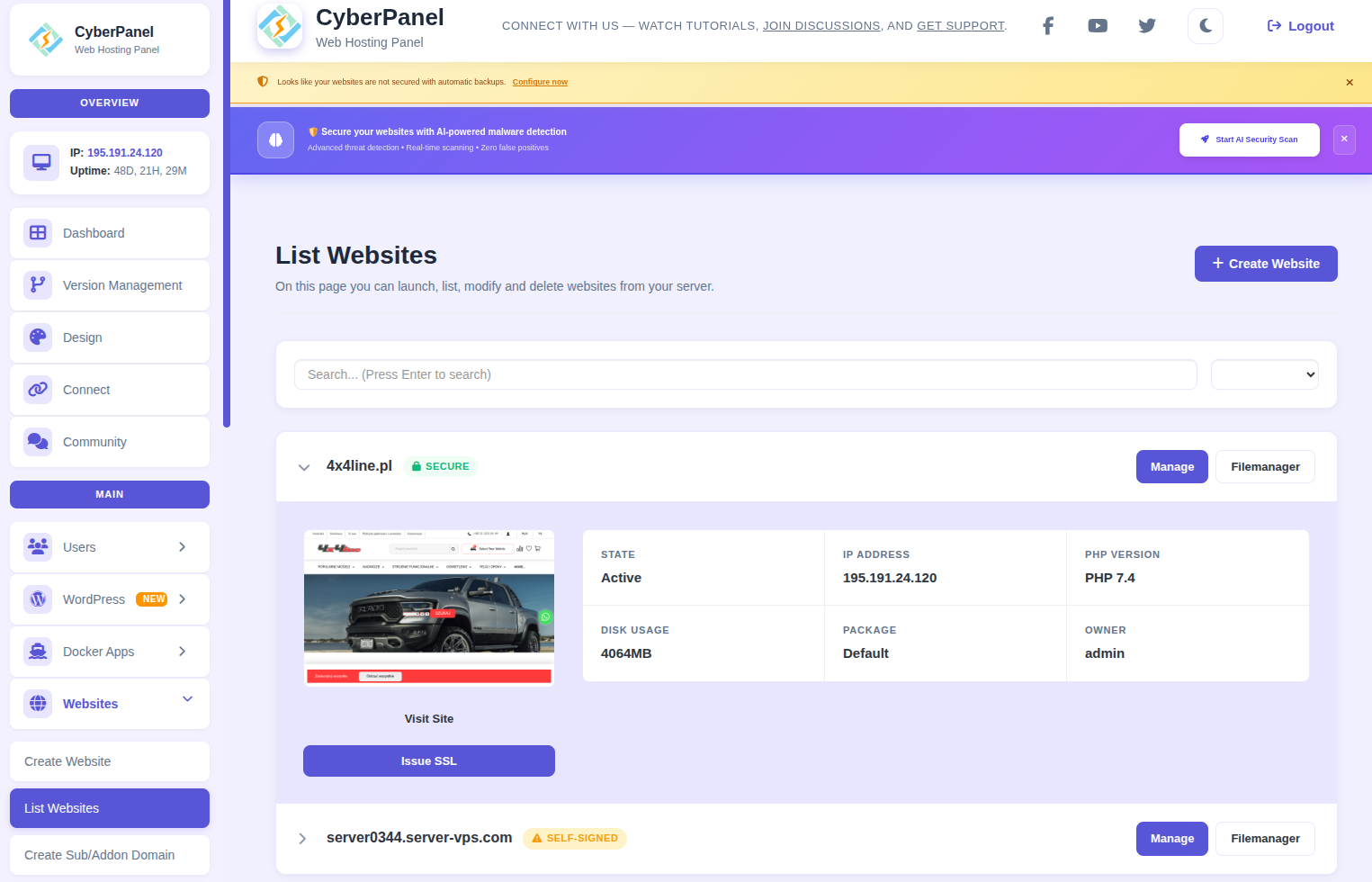Collapse the Websites menu chevron

(x=188, y=699)
